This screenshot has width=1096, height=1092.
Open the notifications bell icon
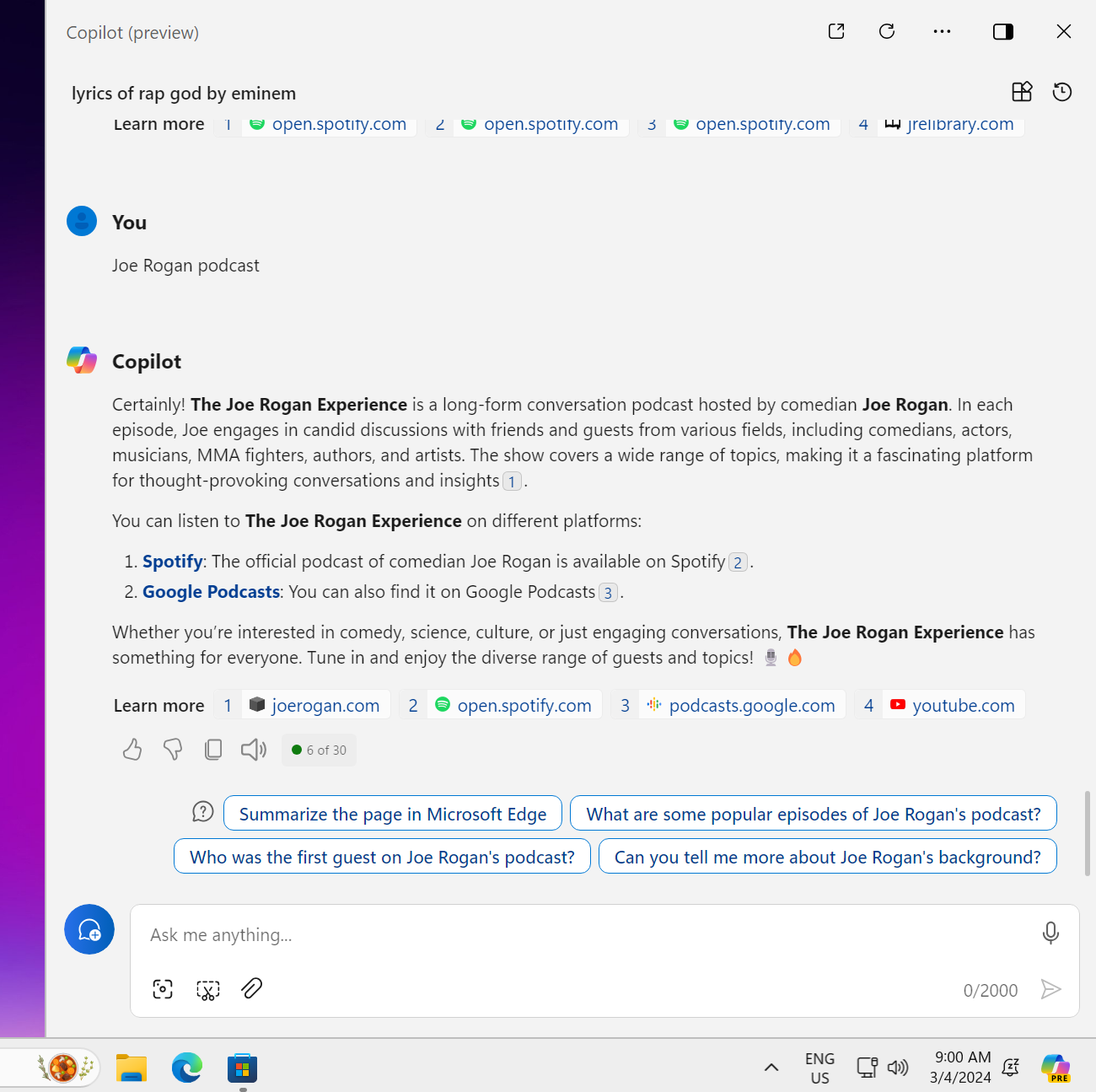pyautogui.click(x=1011, y=1068)
